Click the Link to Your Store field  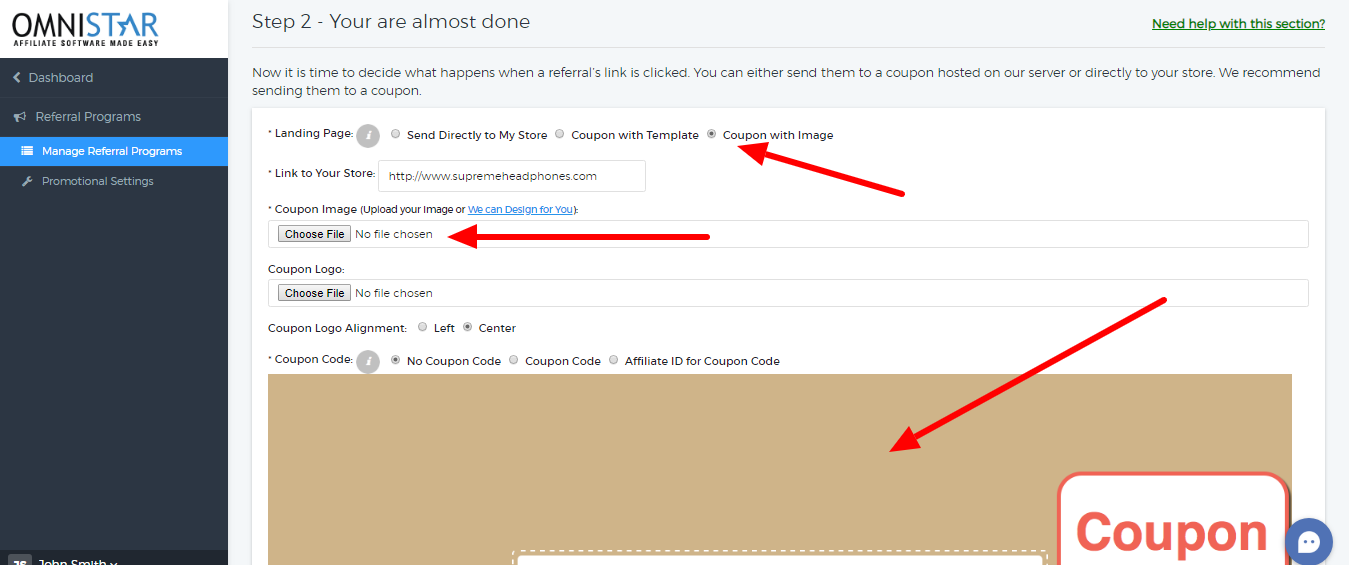[512, 176]
